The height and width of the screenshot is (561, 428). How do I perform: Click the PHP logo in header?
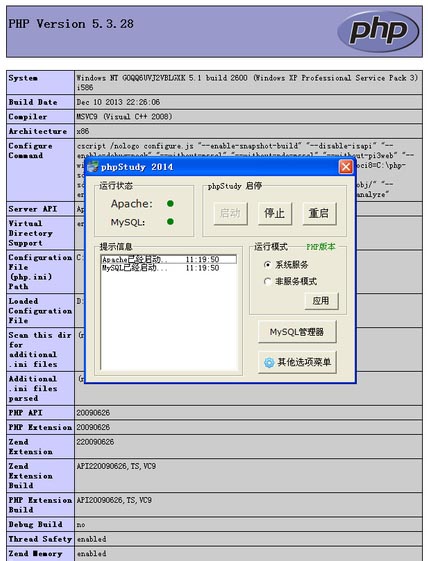pyautogui.click(x=378, y=31)
